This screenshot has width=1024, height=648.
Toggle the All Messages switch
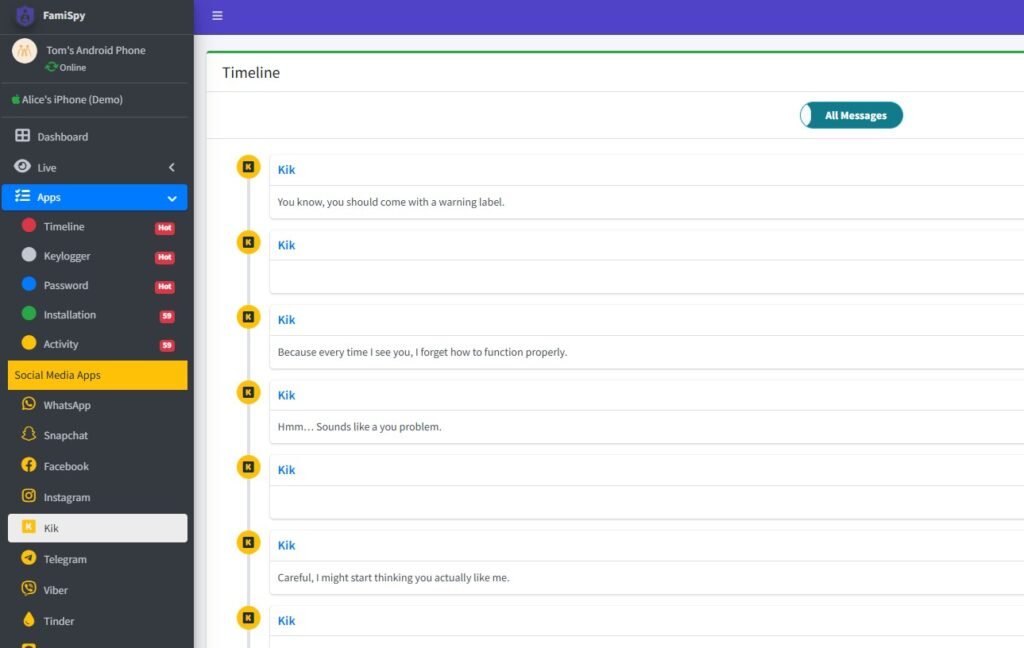tap(851, 116)
